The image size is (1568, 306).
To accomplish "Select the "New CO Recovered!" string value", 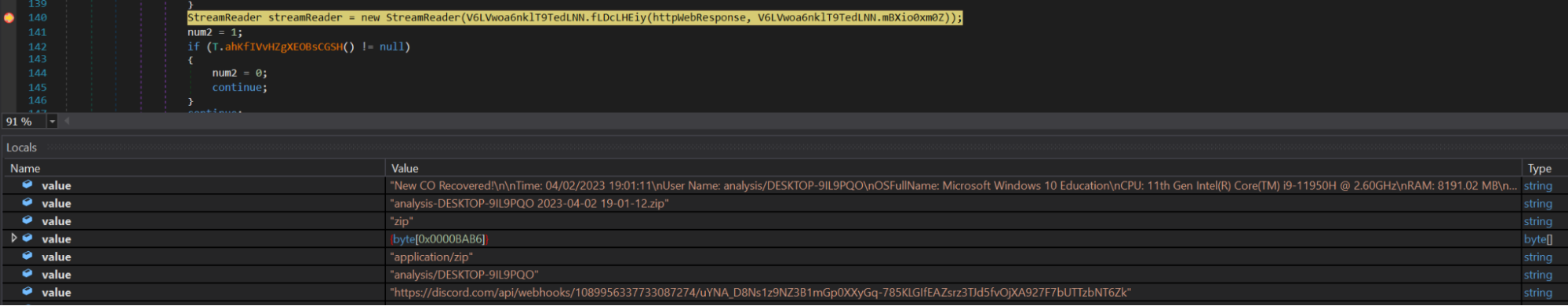I will click(x=953, y=186).
